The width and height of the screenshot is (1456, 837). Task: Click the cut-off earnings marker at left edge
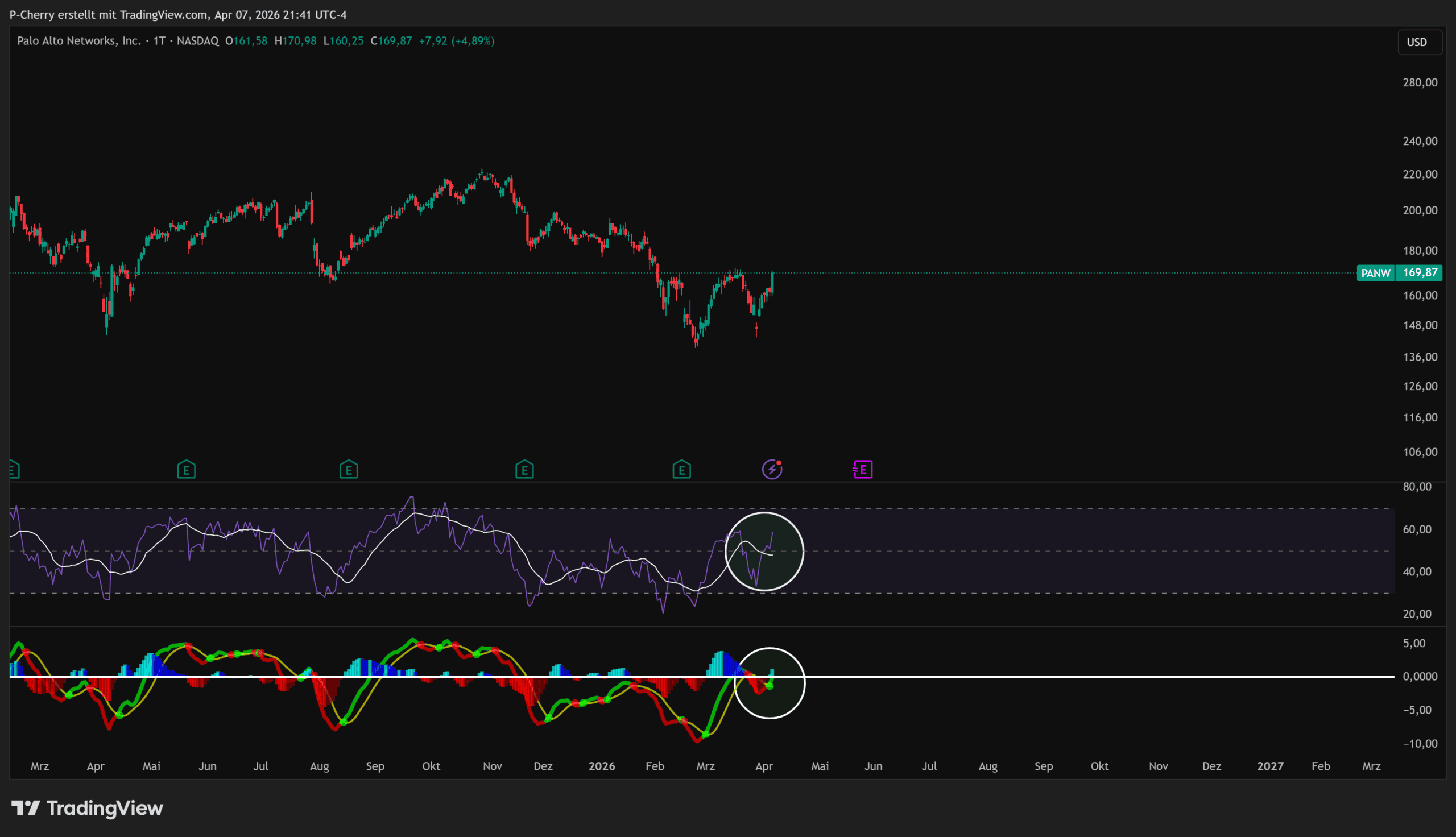(x=14, y=470)
